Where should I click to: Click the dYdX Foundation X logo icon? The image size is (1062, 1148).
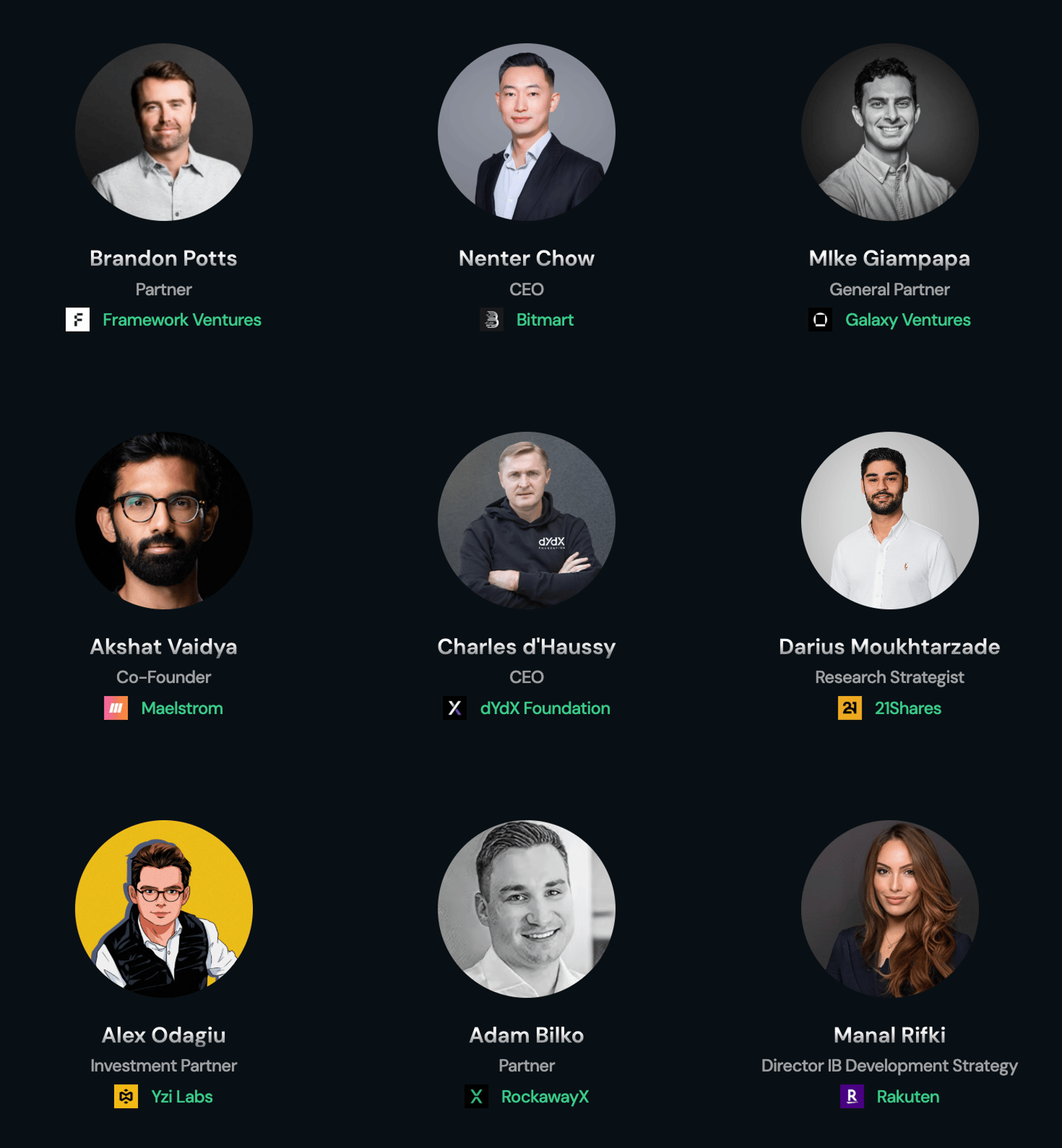point(455,708)
